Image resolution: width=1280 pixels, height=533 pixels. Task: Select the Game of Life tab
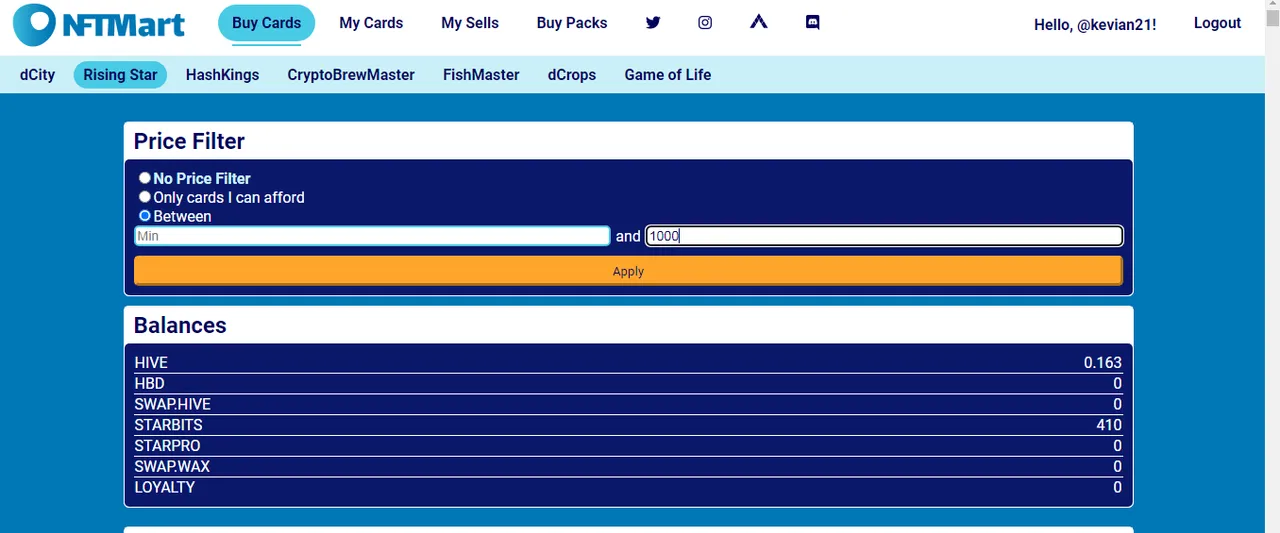click(668, 75)
